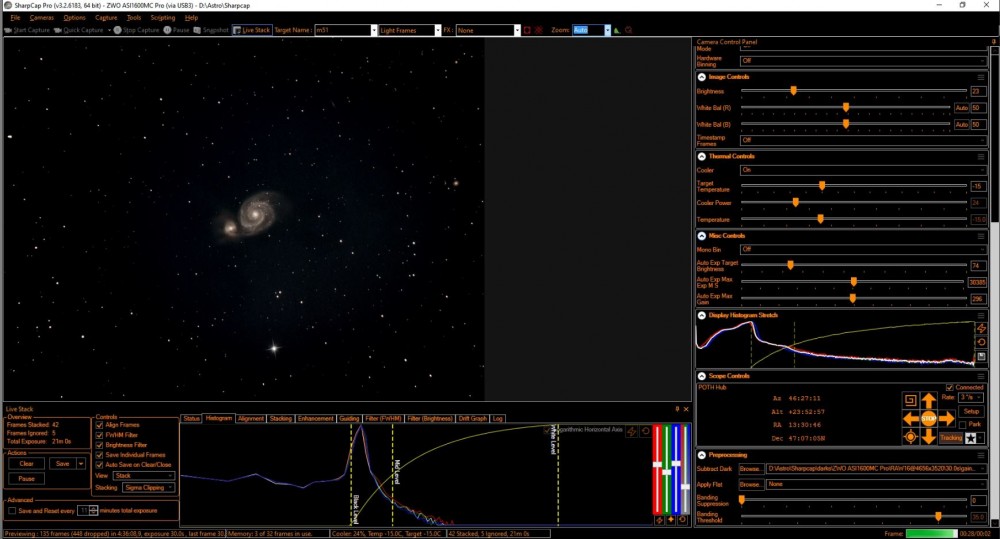Image resolution: width=1000 pixels, height=539 pixels.
Task: Collapse the Thermal Controls section
Action: coord(702,156)
